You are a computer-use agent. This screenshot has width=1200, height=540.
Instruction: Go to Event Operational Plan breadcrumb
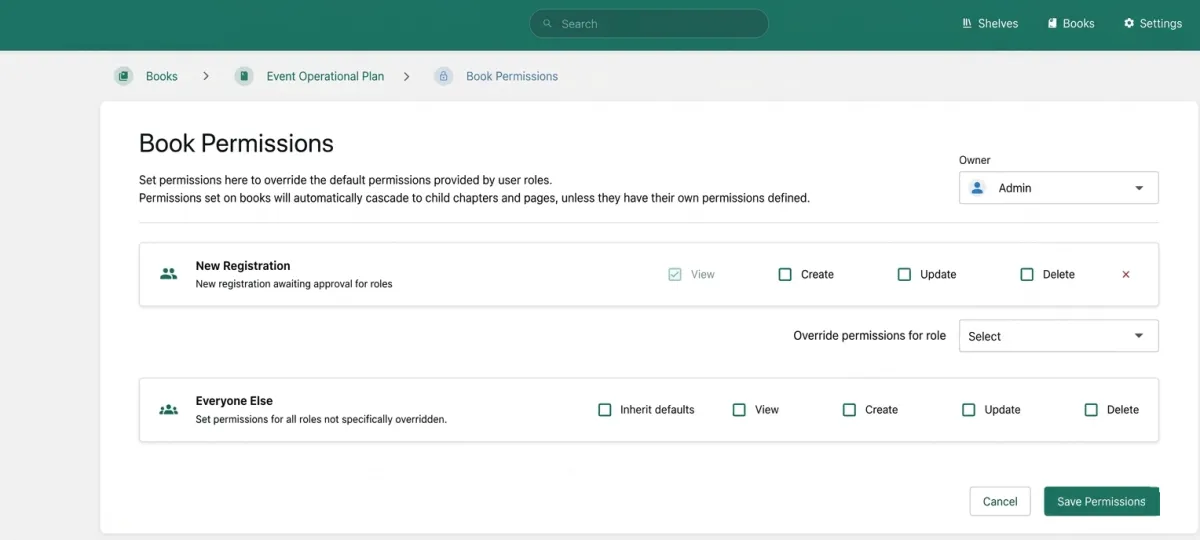click(325, 76)
